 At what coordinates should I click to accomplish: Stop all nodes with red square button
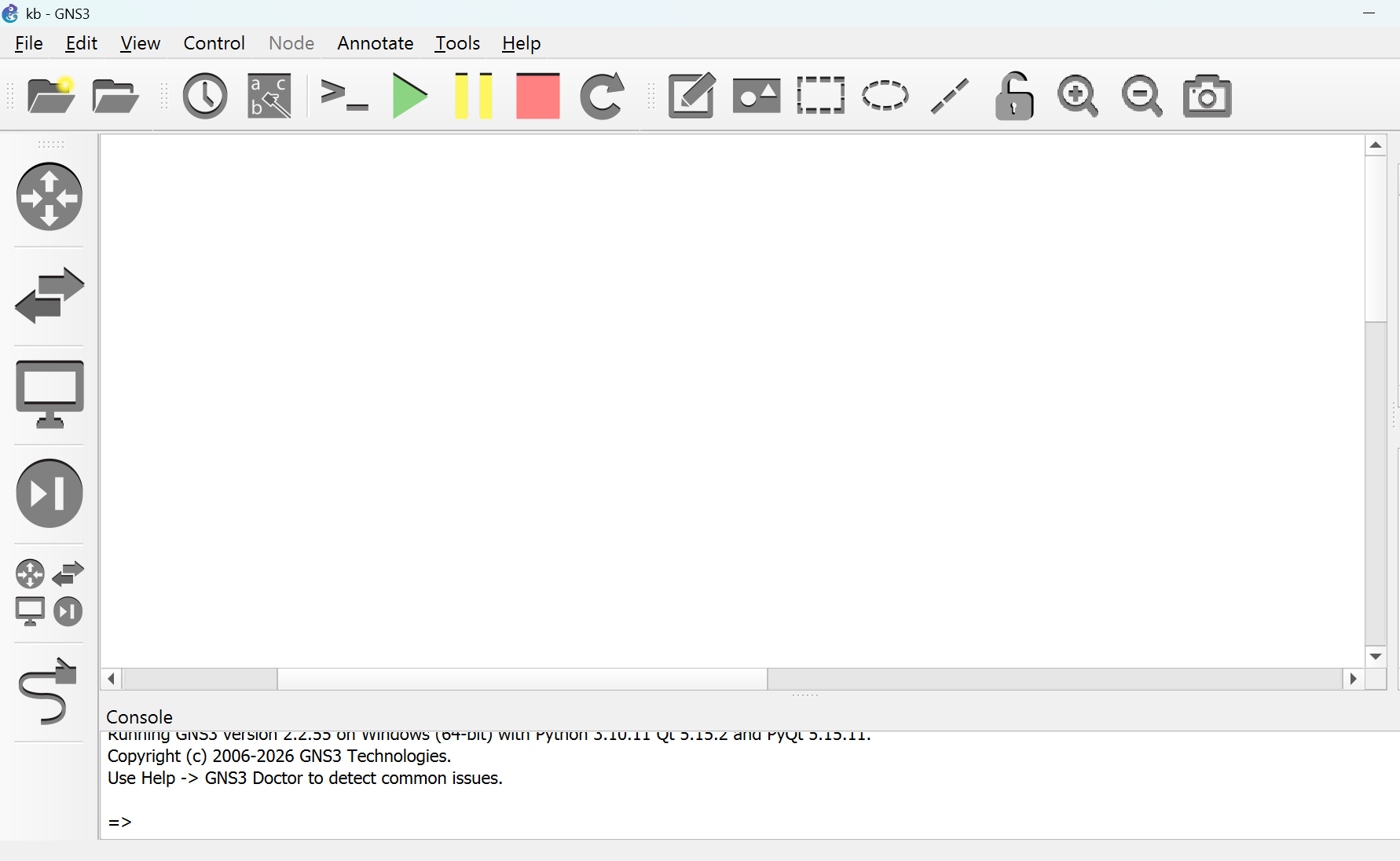[x=538, y=96]
